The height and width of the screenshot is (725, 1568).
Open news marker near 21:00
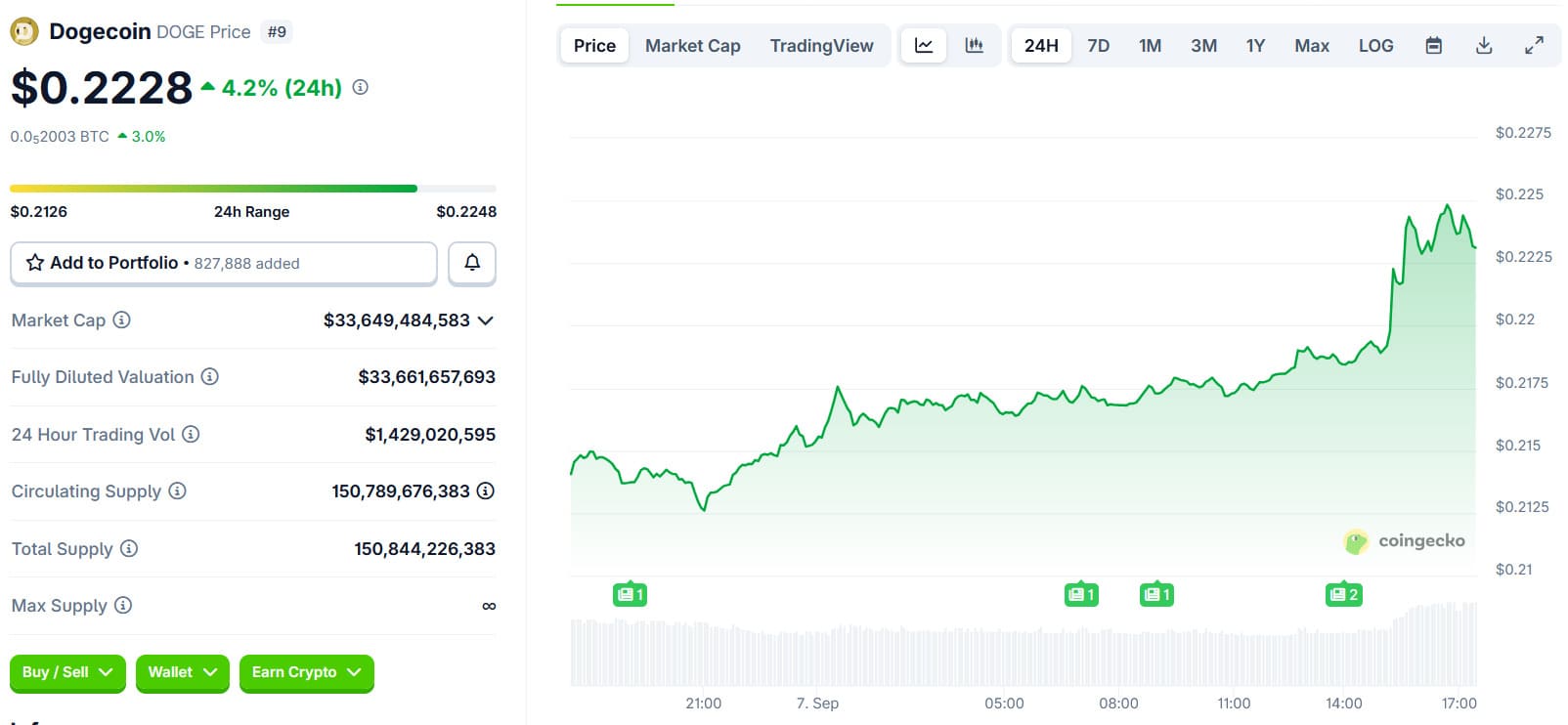(630, 593)
